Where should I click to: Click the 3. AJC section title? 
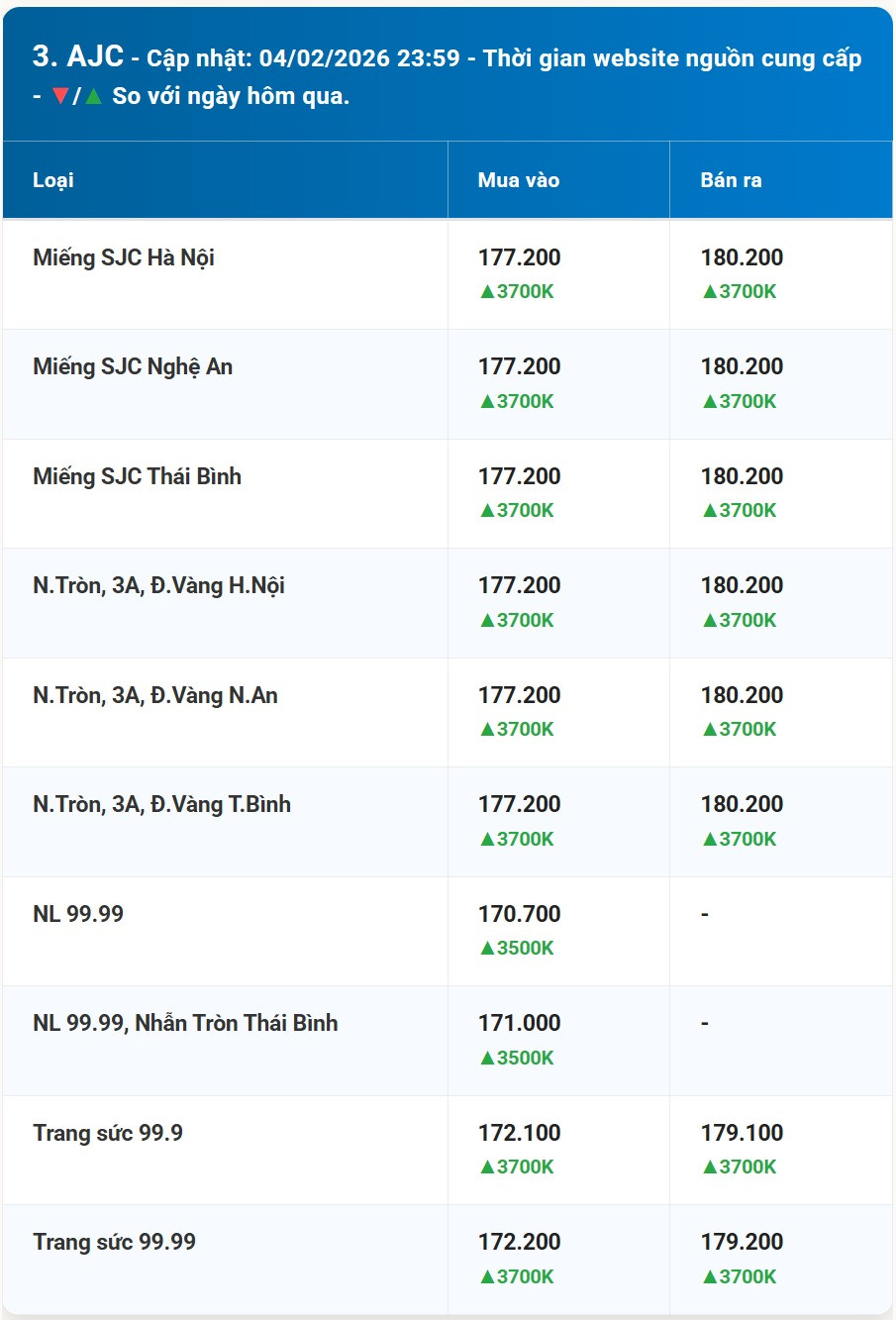pyautogui.click(x=78, y=56)
